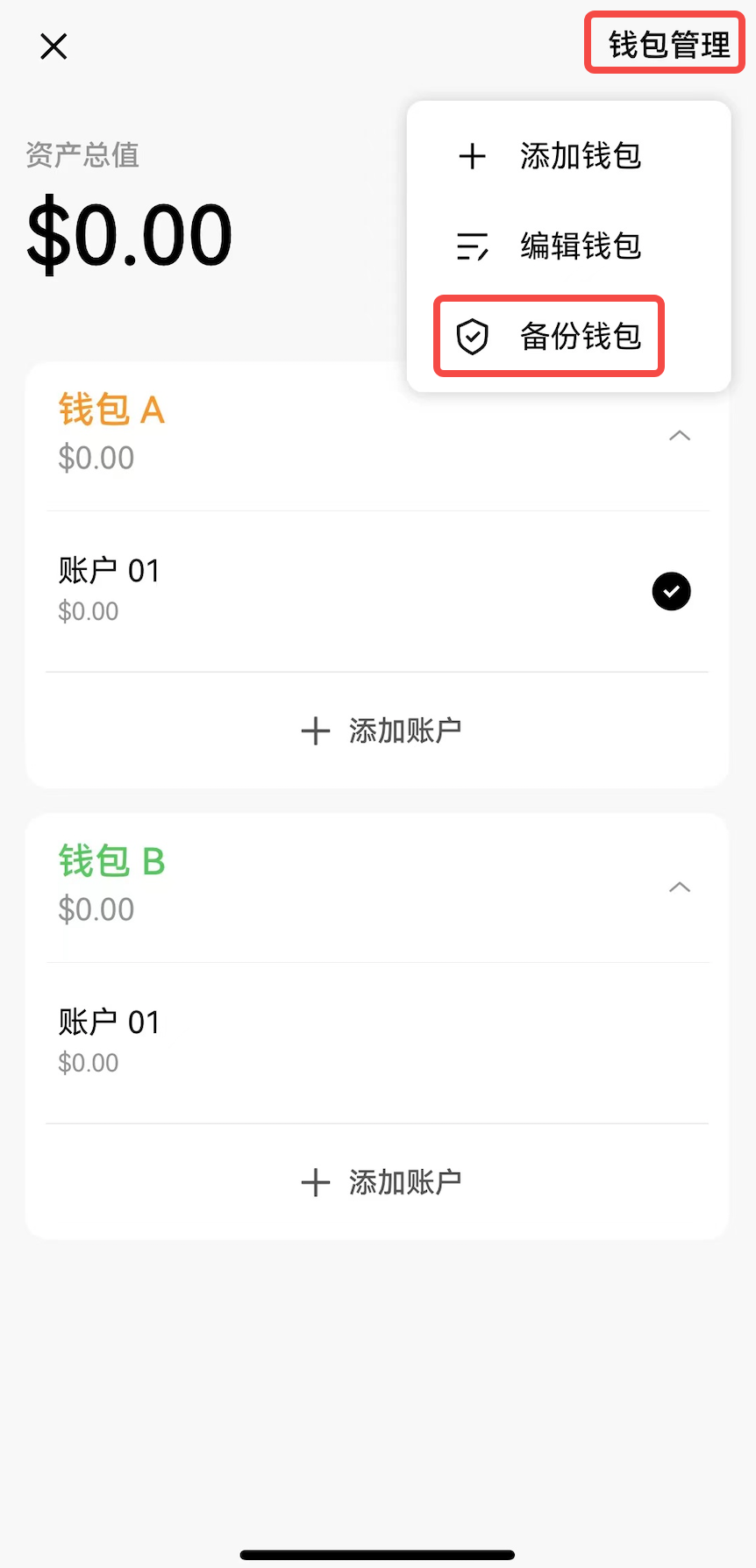
Task: Tap the $0.00 total asset value
Action: (x=129, y=235)
